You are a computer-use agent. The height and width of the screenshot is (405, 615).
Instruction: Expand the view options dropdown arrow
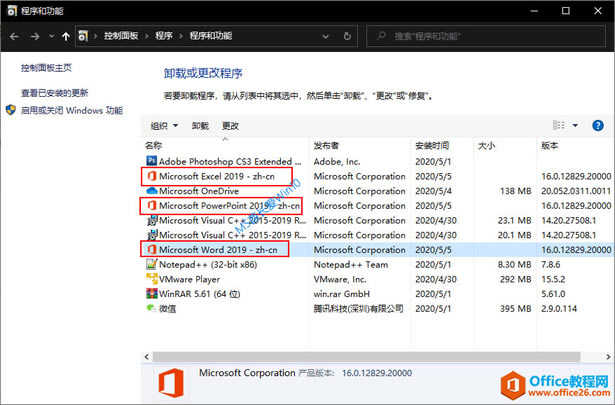pyautogui.click(x=575, y=125)
